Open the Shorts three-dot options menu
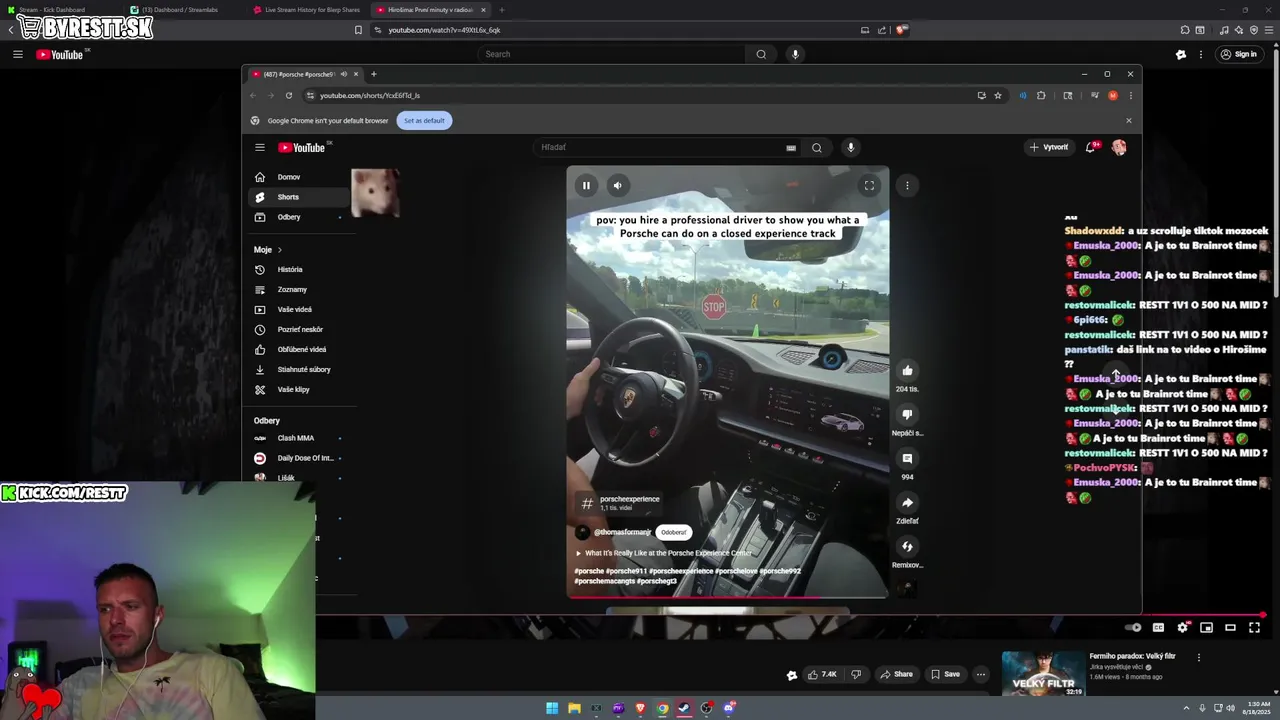The width and height of the screenshot is (1280, 720). click(x=907, y=185)
